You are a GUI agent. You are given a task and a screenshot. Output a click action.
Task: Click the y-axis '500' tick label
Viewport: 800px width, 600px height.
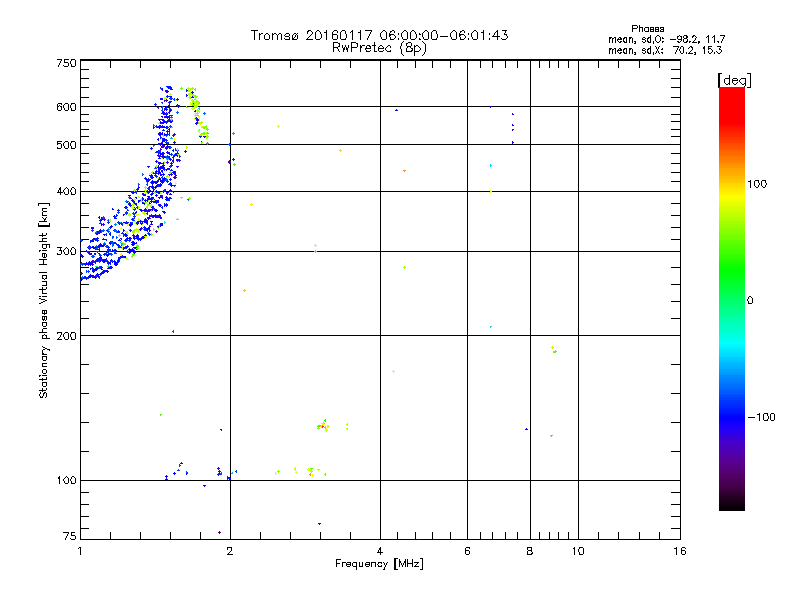[x=66, y=145]
